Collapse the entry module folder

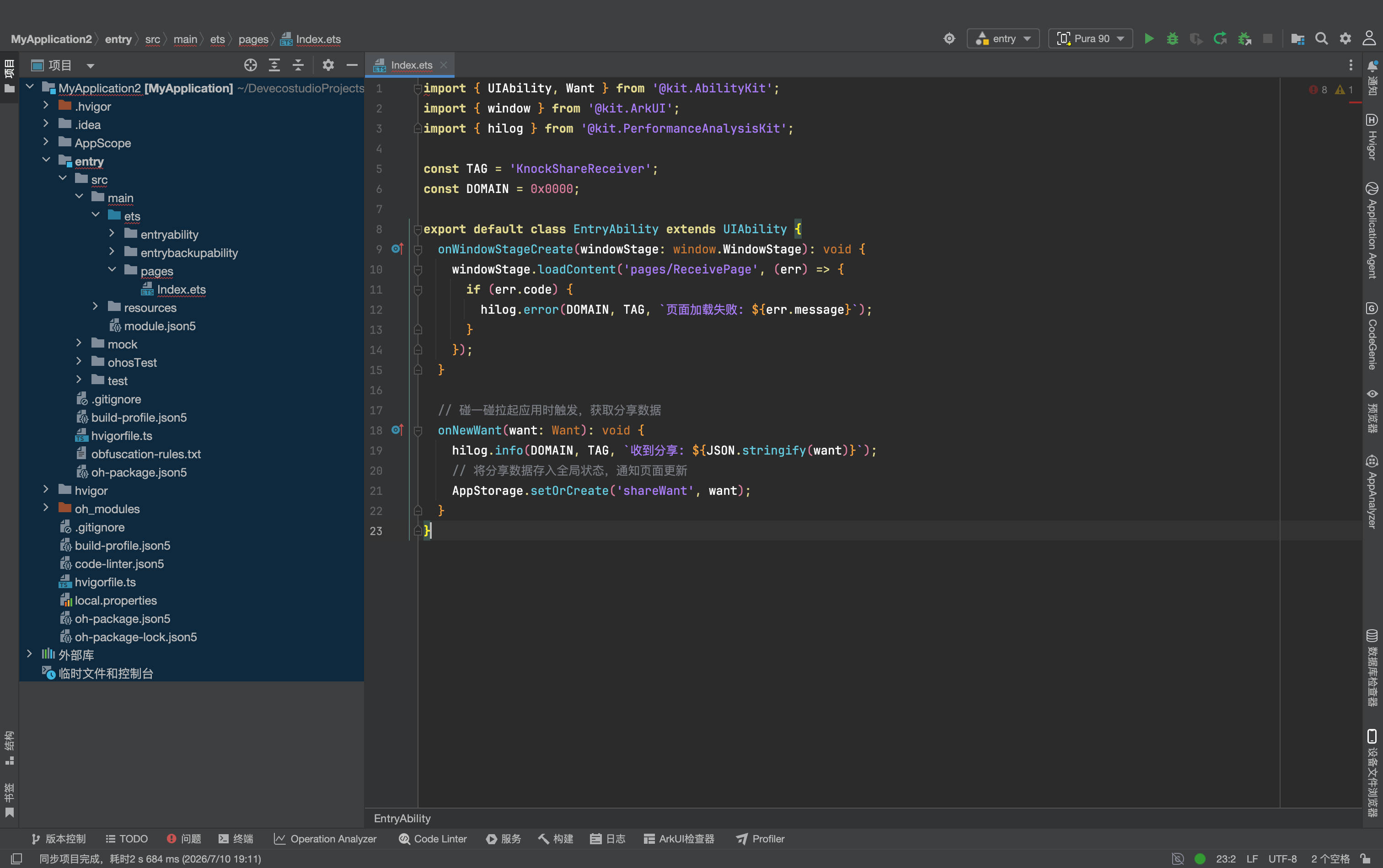point(46,160)
